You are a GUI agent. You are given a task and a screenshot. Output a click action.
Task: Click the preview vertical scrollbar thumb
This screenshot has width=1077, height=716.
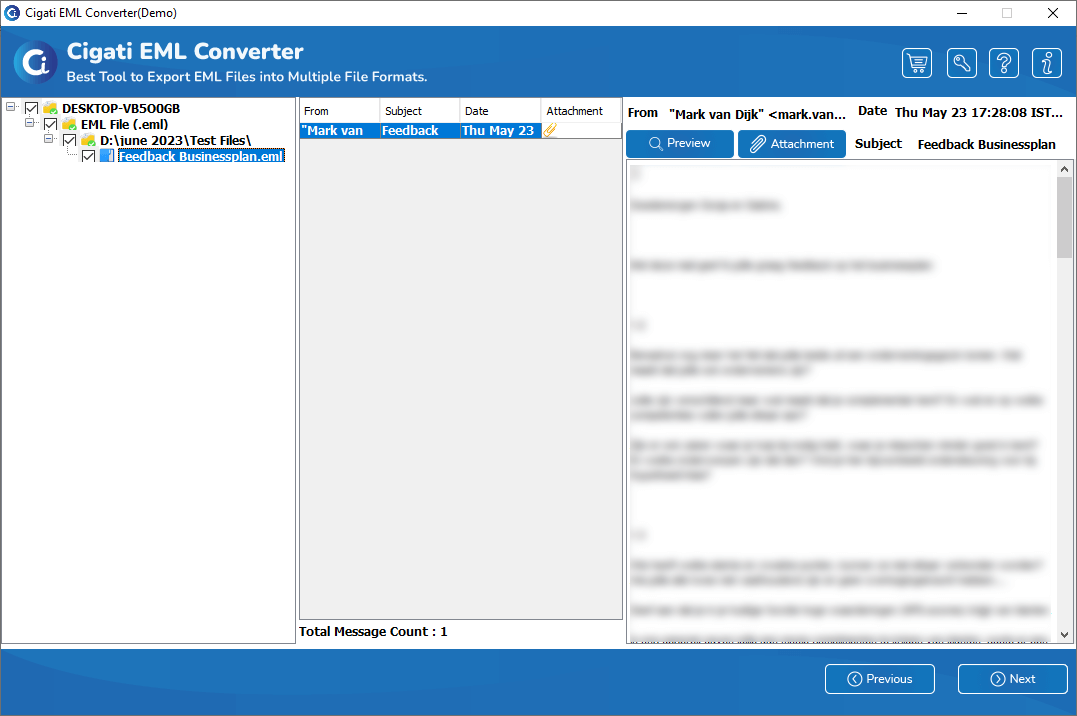pos(1064,217)
